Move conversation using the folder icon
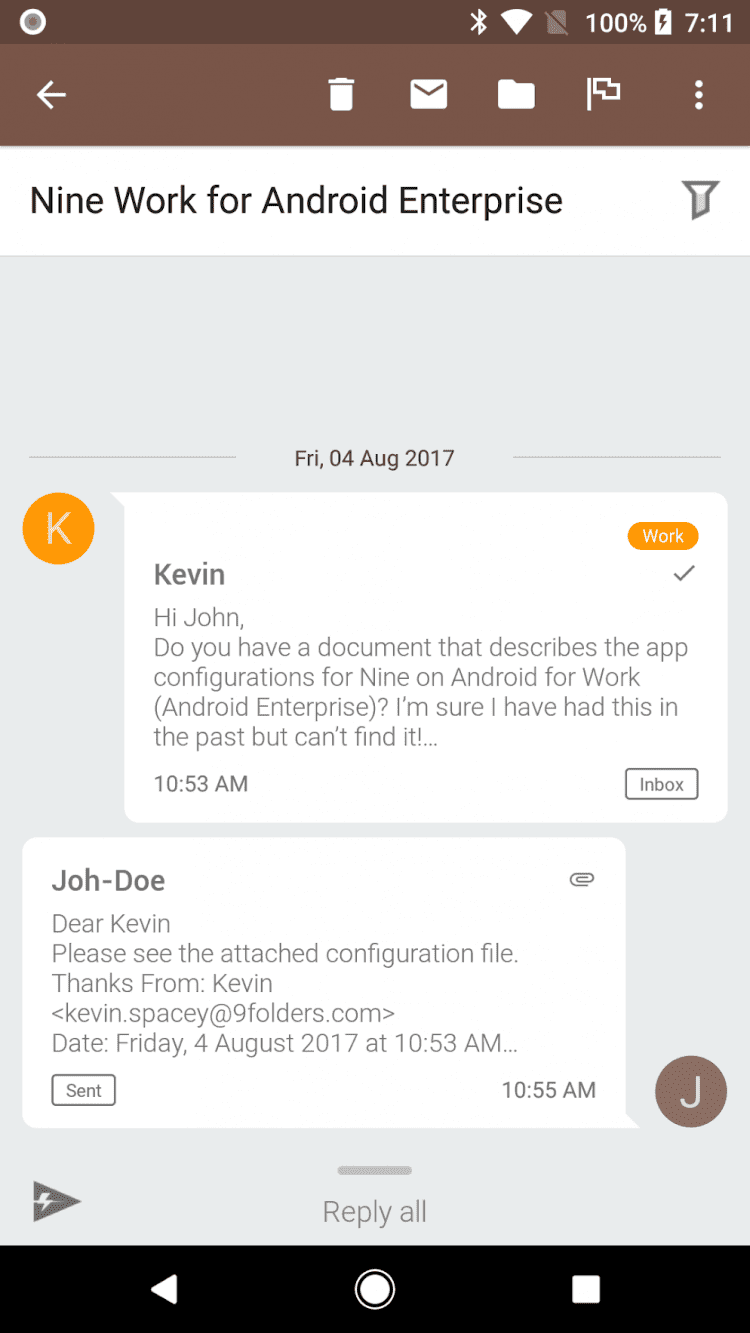This screenshot has height=1333, width=750. pos(516,95)
